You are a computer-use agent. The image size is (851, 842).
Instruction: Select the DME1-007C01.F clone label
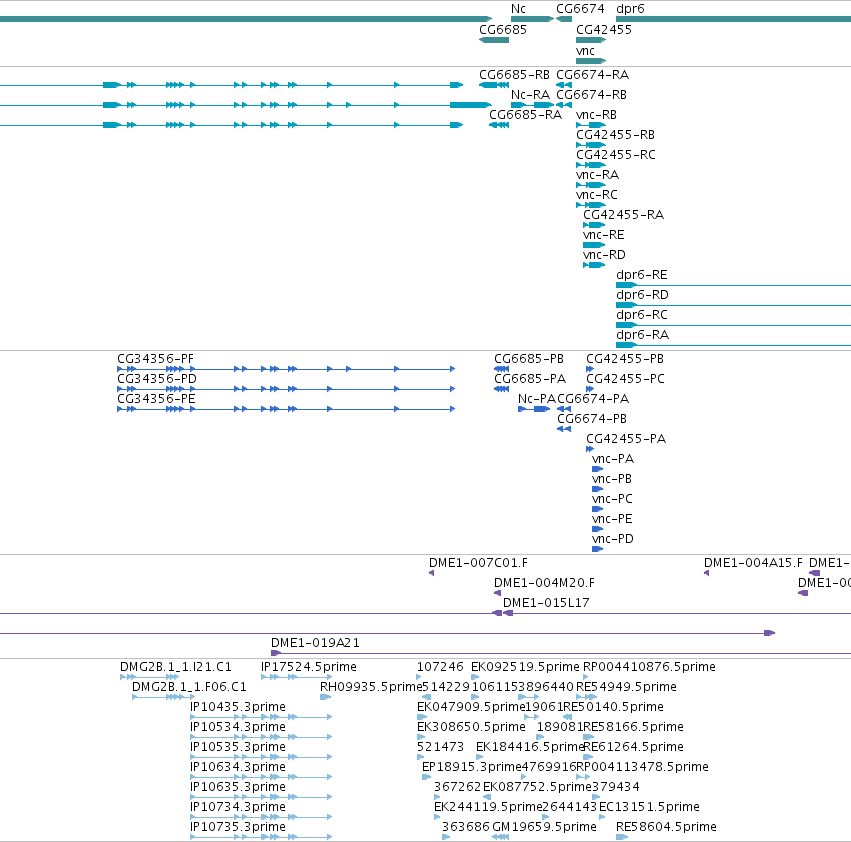pos(479,563)
